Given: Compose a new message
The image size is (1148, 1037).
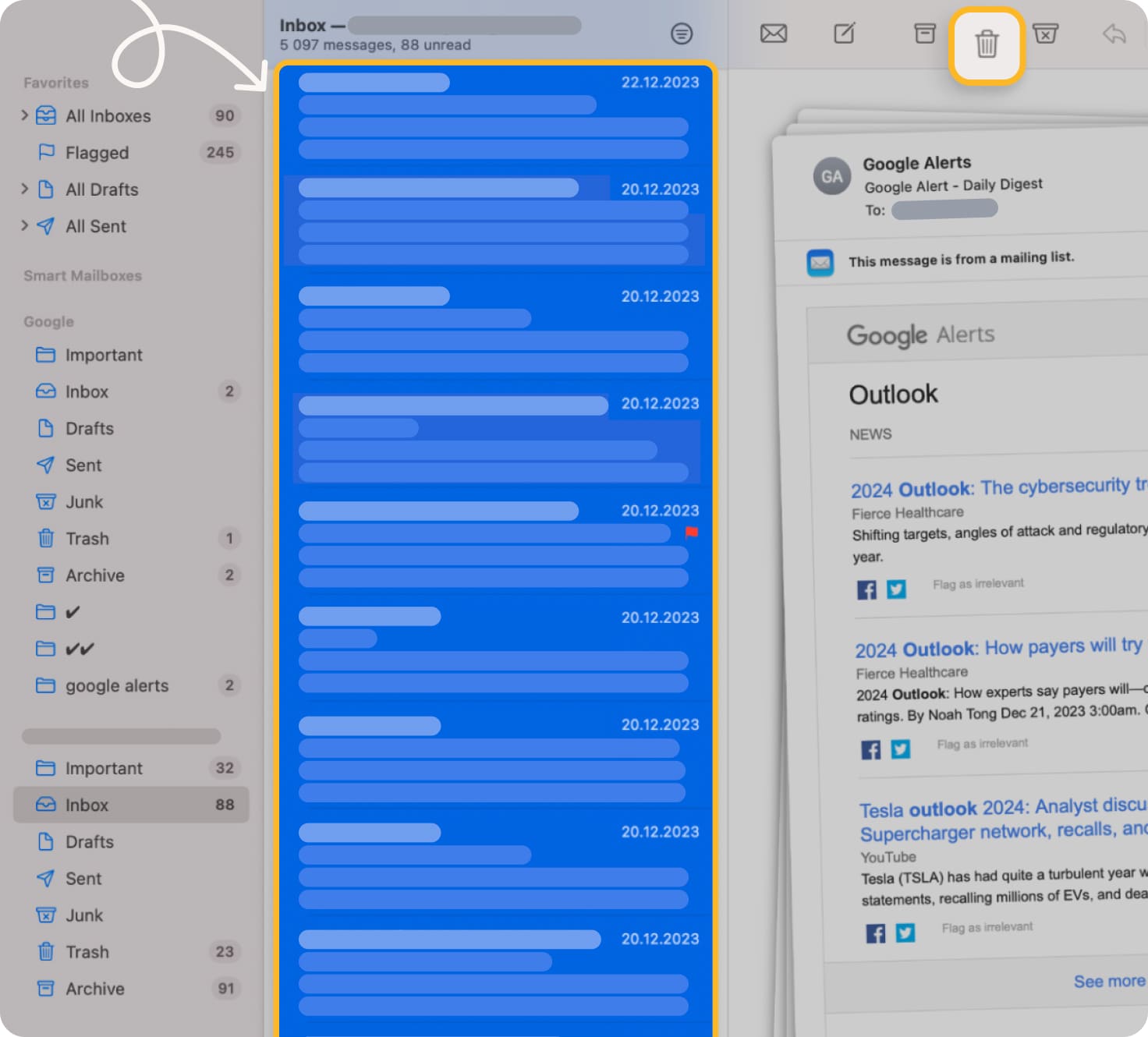Looking at the screenshot, I should coord(845,34).
